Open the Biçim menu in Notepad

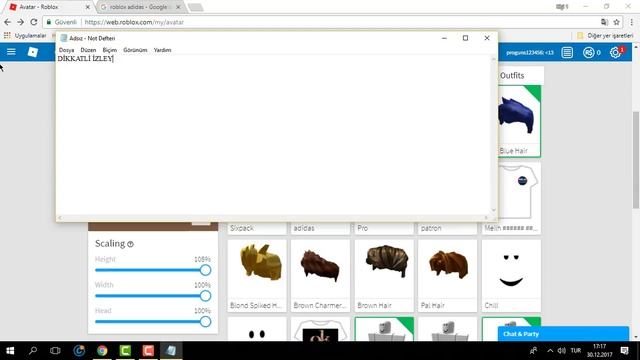pos(110,50)
